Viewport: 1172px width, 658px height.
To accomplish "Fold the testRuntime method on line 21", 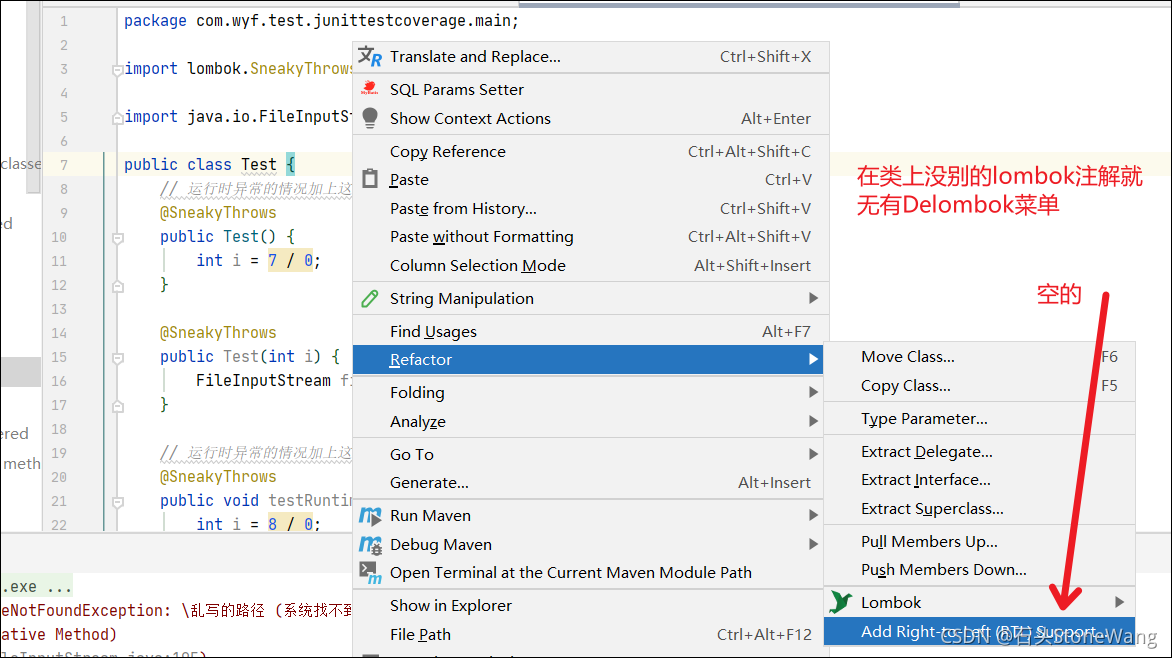I will click(117, 502).
